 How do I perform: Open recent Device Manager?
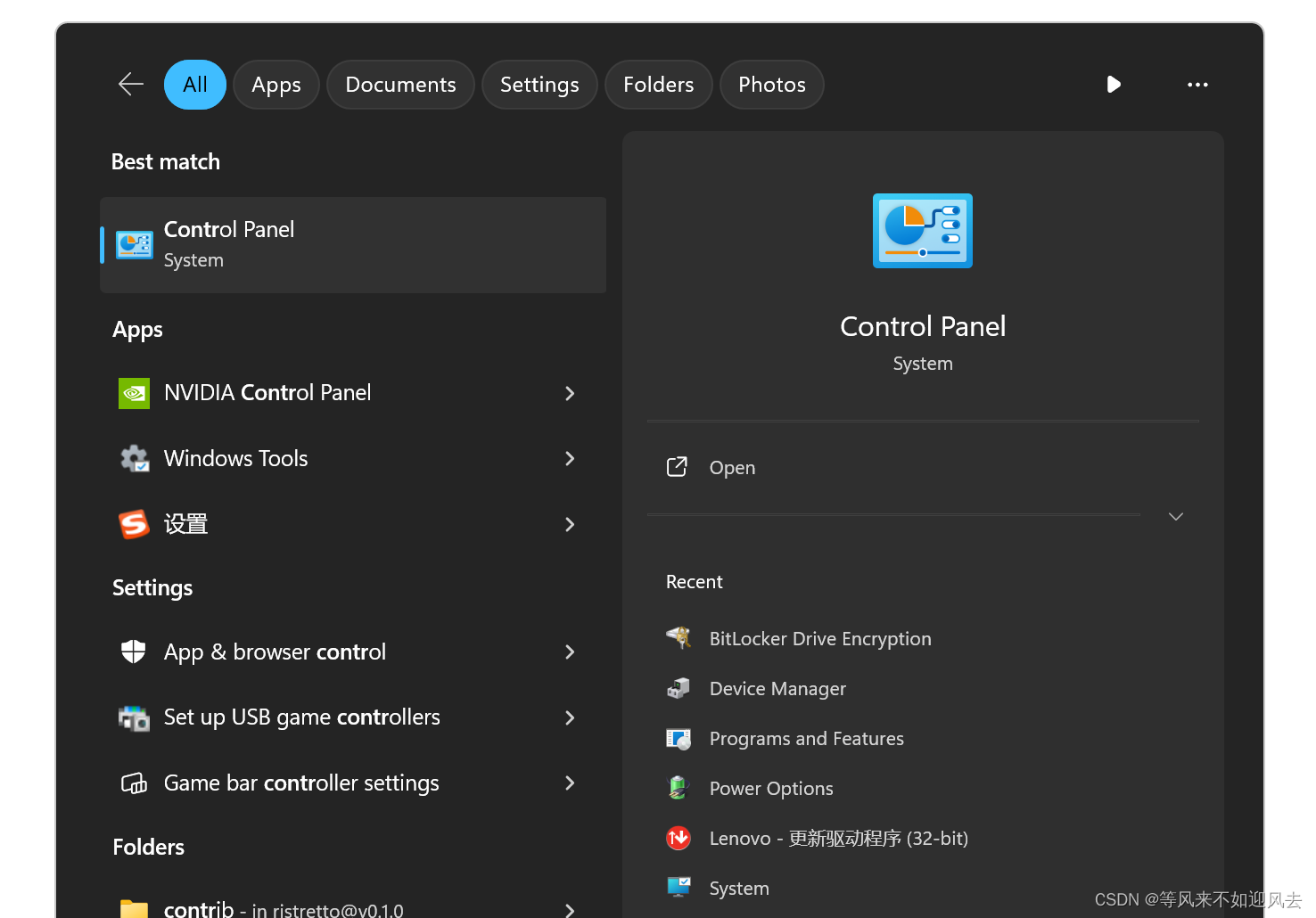[x=777, y=689]
